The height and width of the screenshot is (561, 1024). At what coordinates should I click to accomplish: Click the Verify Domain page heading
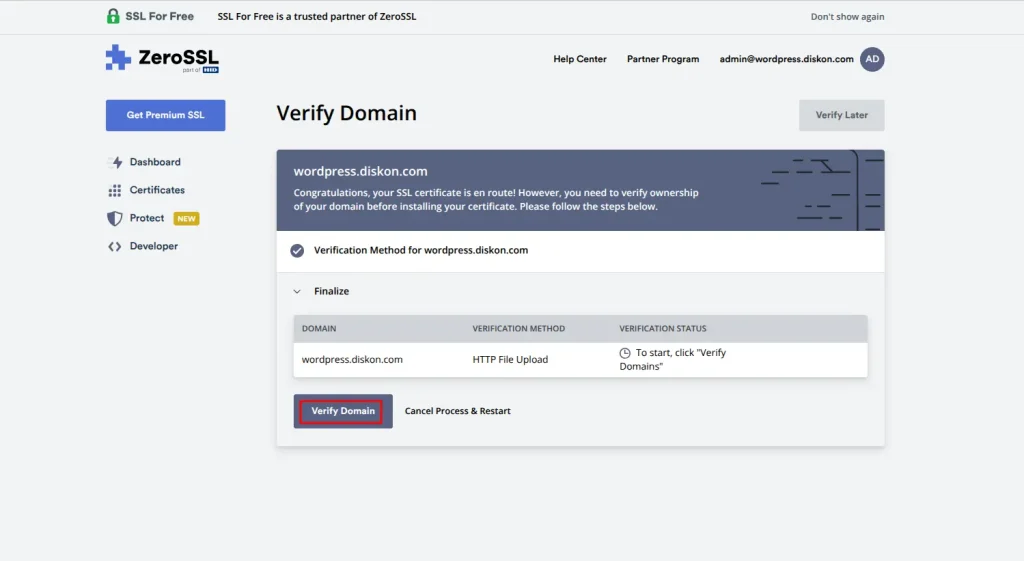click(346, 113)
